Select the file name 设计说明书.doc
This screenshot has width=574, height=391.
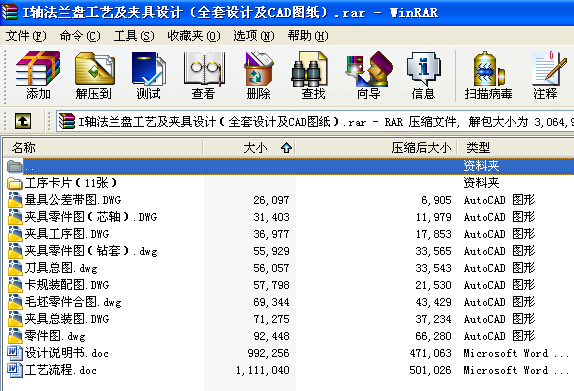pyautogui.click(x=67, y=353)
